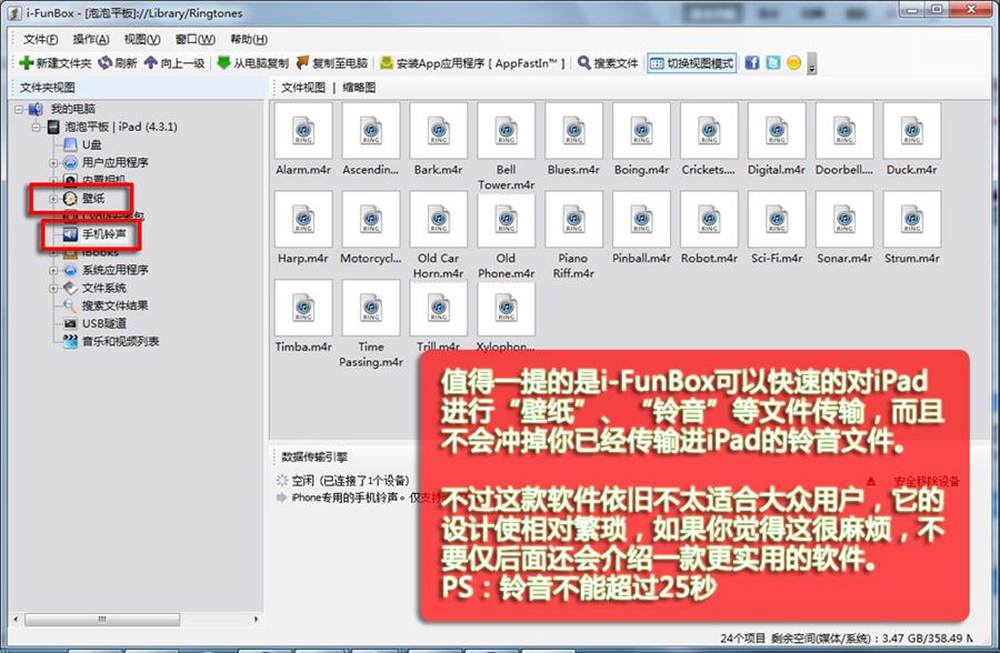The image size is (1000, 653).
Task: Switch to the 文件视图 tab
Action: point(303,87)
